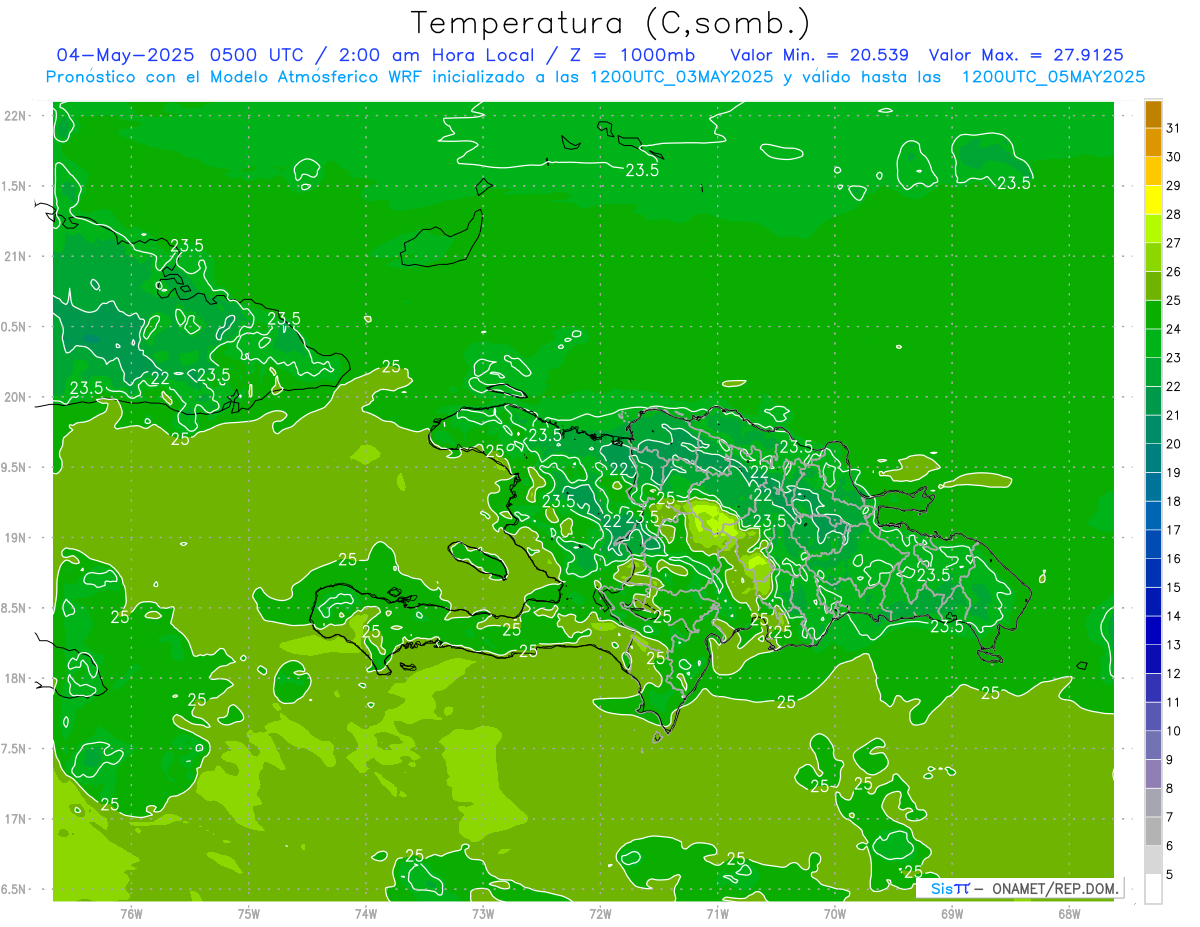Click the '5' label on the color scale

[1170, 874]
